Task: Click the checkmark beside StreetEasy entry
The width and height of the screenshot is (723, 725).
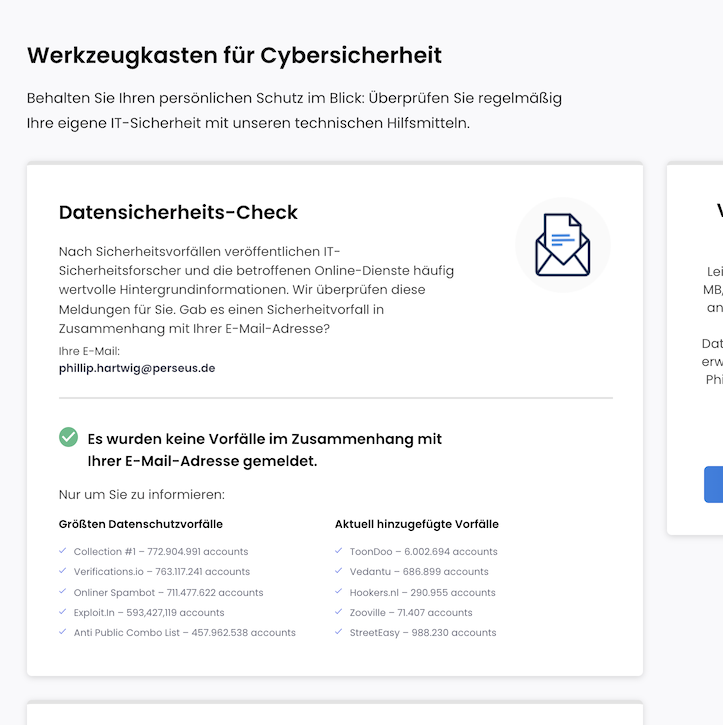Action: (x=338, y=632)
